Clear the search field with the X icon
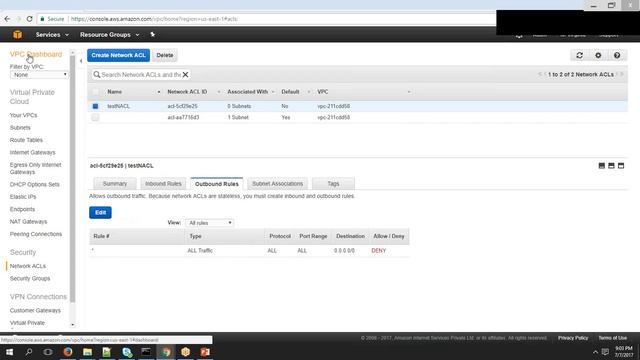Viewport: 640px width, 360px height. 185,75
